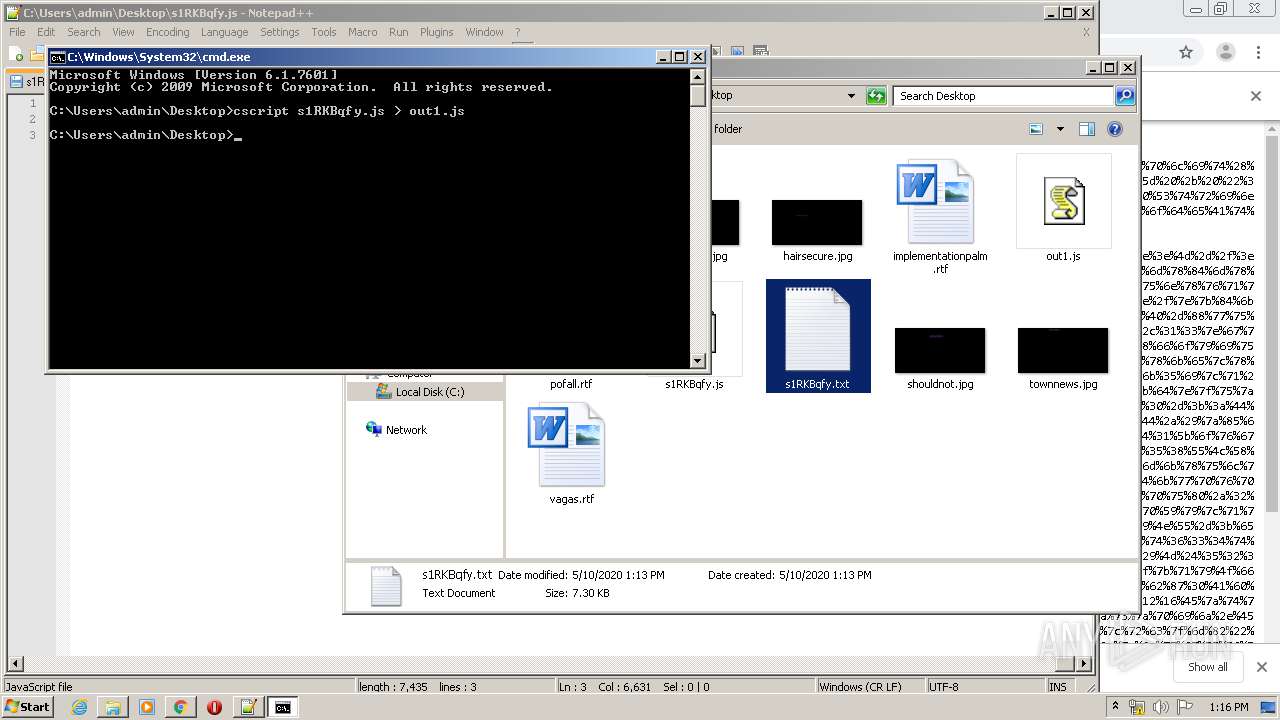Click the Notepad++ horizontal scrollbar right arrow
The image size is (1280, 720).
point(1086,664)
